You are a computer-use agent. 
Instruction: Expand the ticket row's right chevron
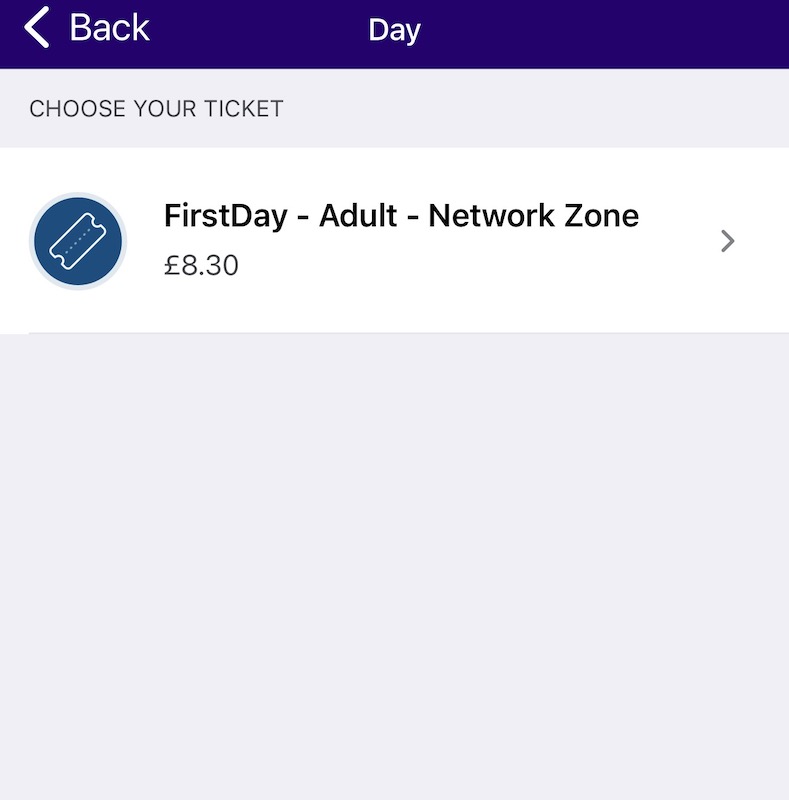(728, 241)
